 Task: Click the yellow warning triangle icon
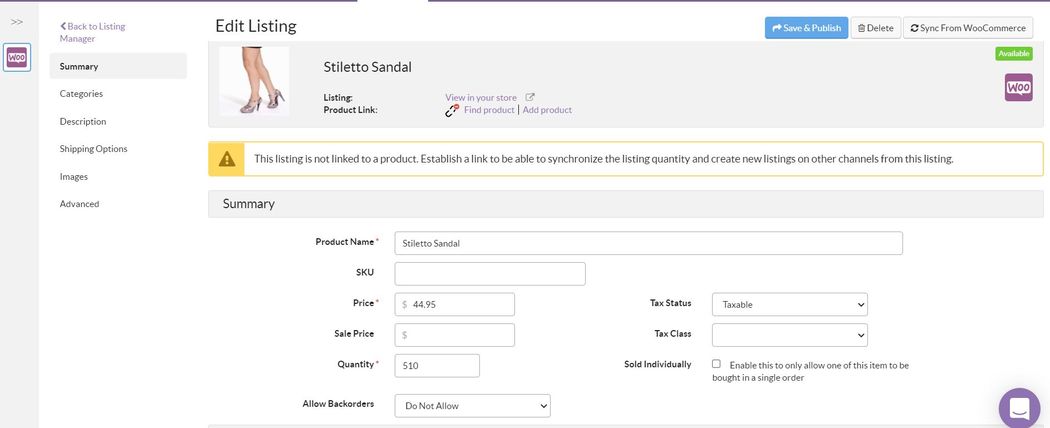[228, 158]
